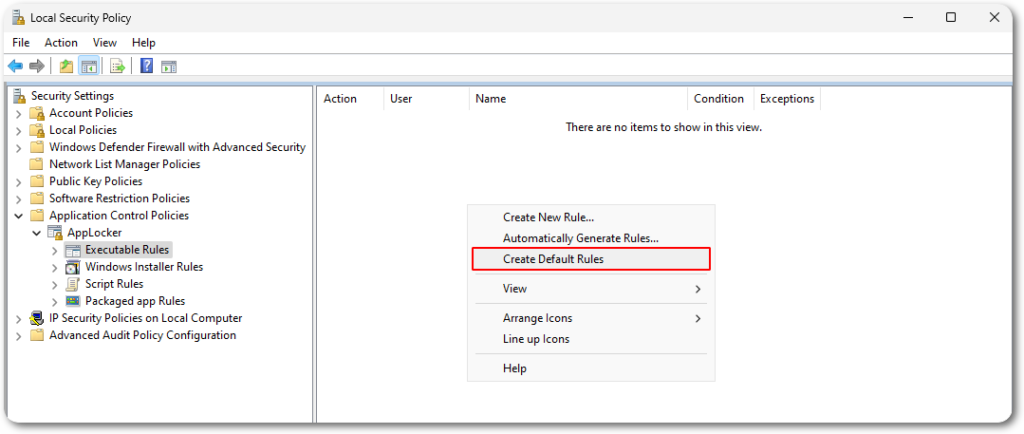Click the Export List toolbar icon

[x=117, y=66]
